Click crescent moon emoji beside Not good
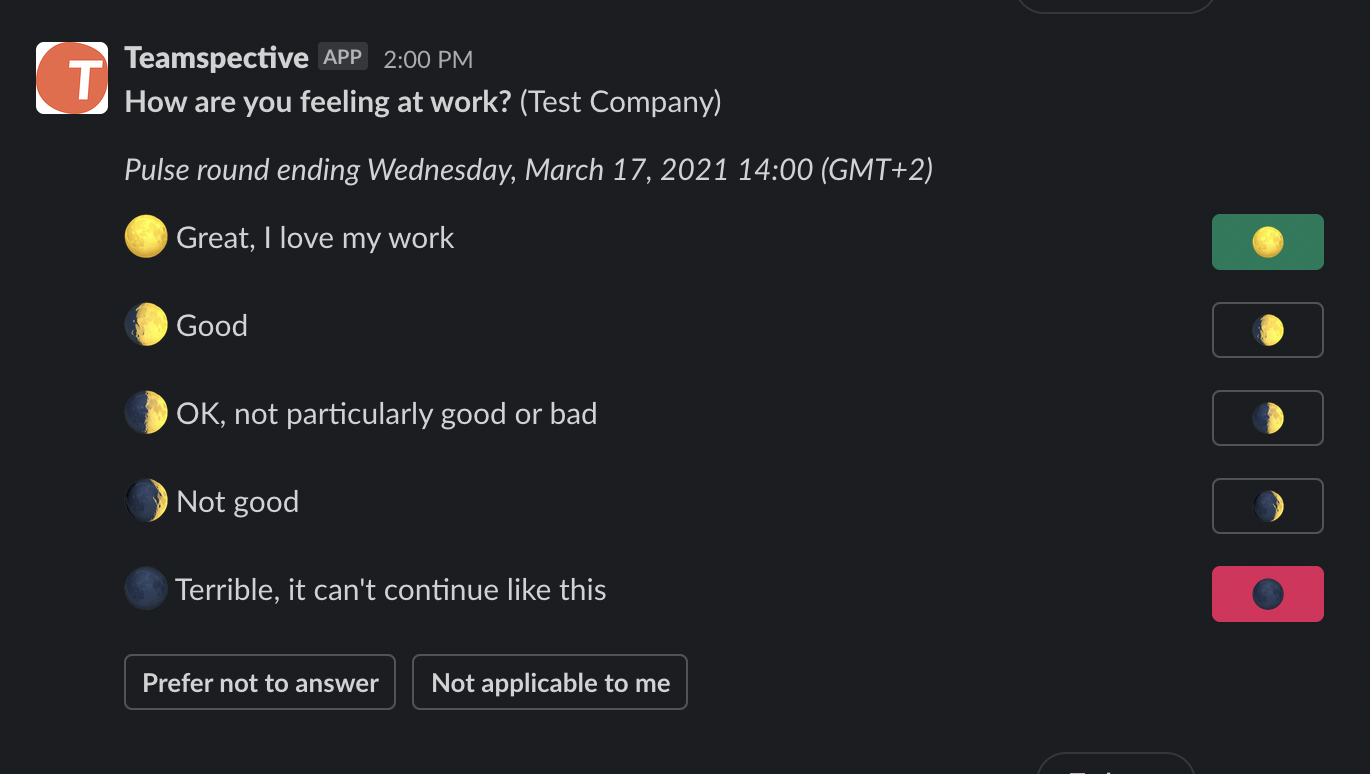 click(x=146, y=501)
